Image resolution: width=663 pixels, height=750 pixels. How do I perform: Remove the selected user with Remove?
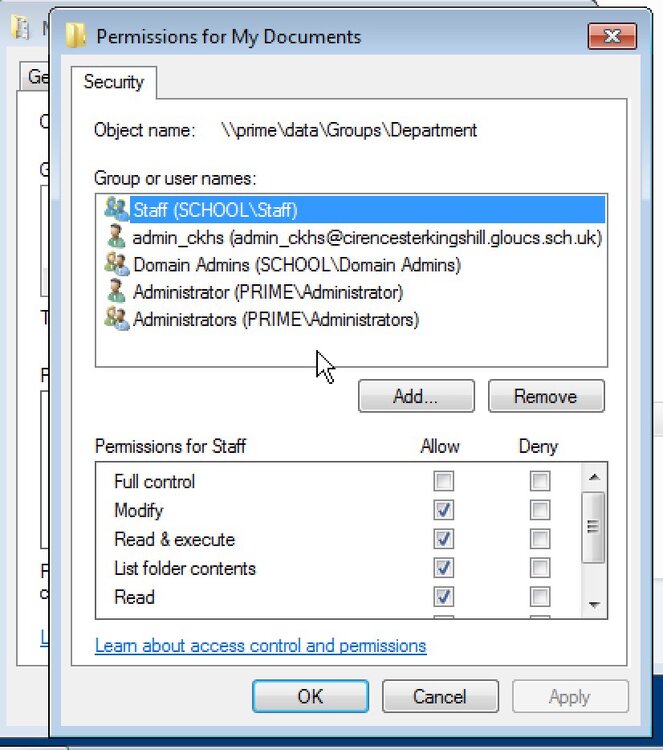click(x=546, y=396)
